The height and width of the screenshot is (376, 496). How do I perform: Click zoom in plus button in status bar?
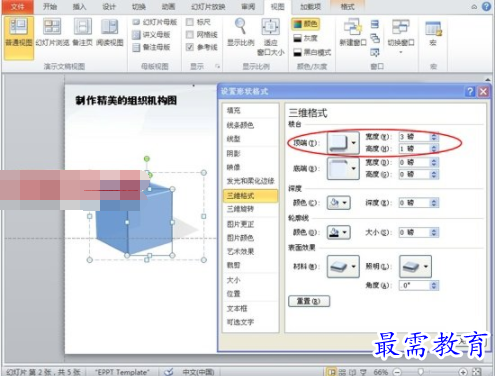pyautogui.click(x=463, y=372)
